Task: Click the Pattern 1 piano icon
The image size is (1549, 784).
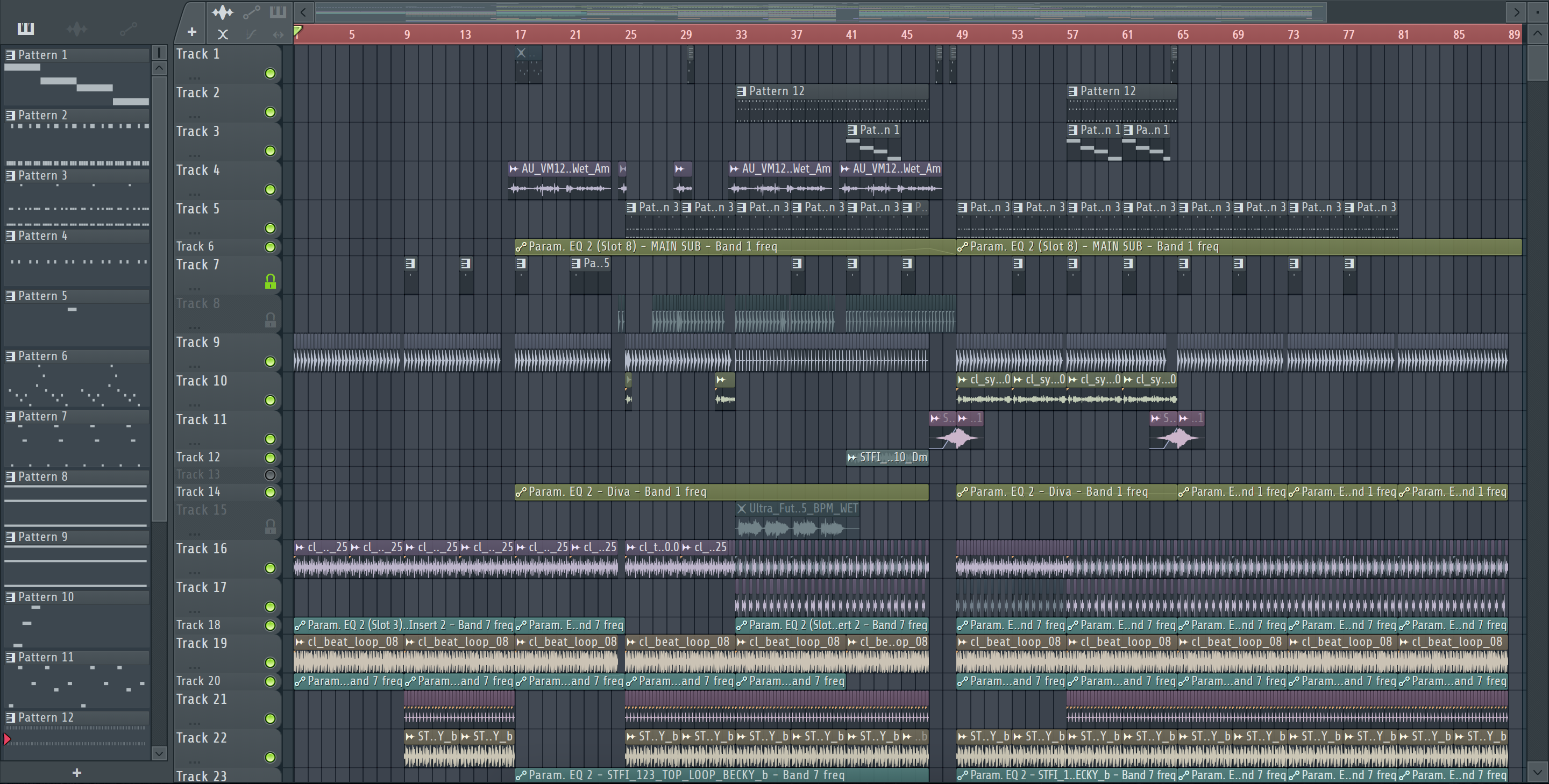Action: (x=10, y=55)
